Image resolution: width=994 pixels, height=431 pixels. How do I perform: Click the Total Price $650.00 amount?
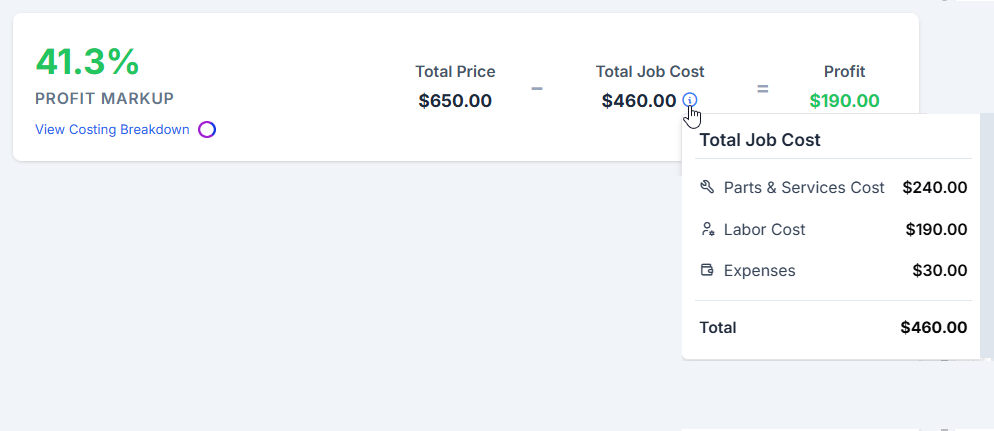pos(455,100)
